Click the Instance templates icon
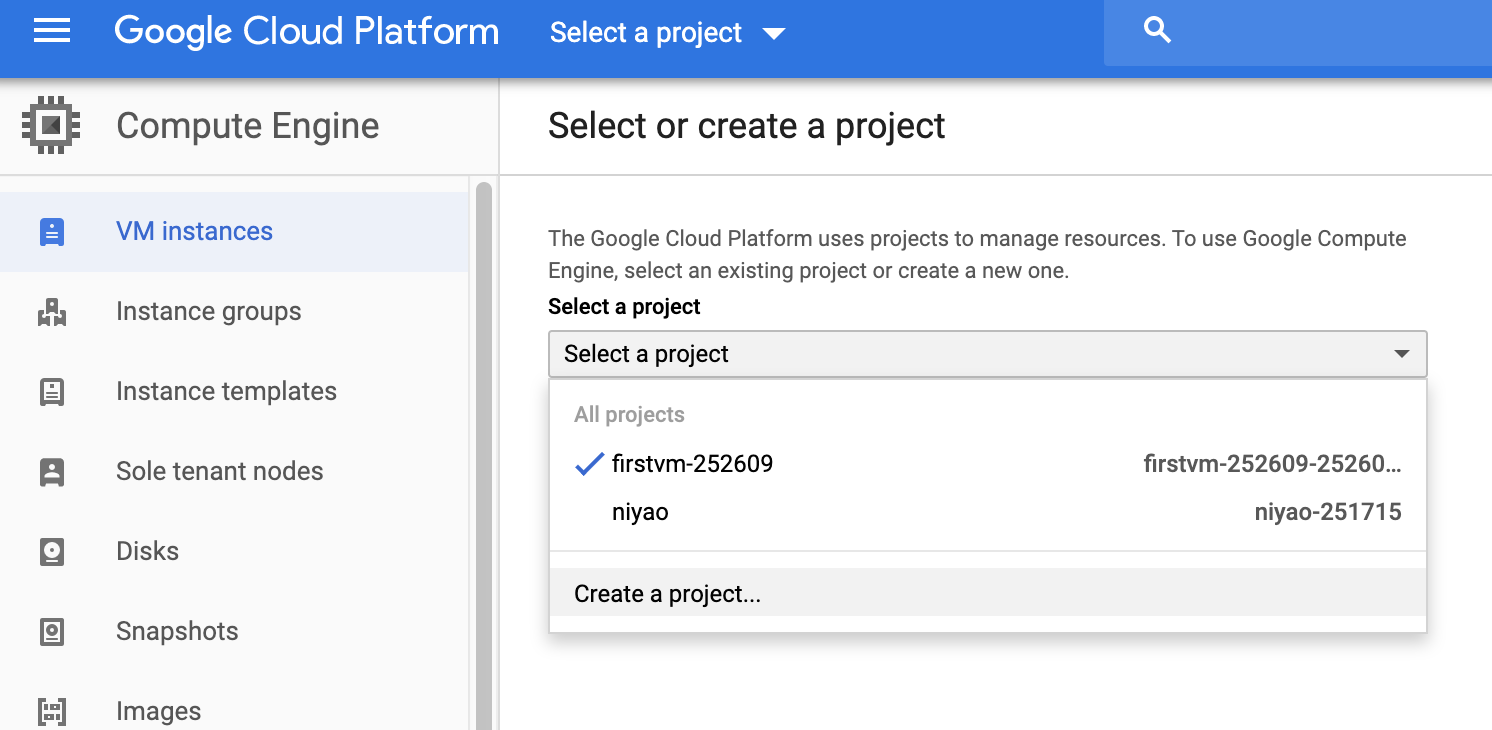 click(x=51, y=392)
